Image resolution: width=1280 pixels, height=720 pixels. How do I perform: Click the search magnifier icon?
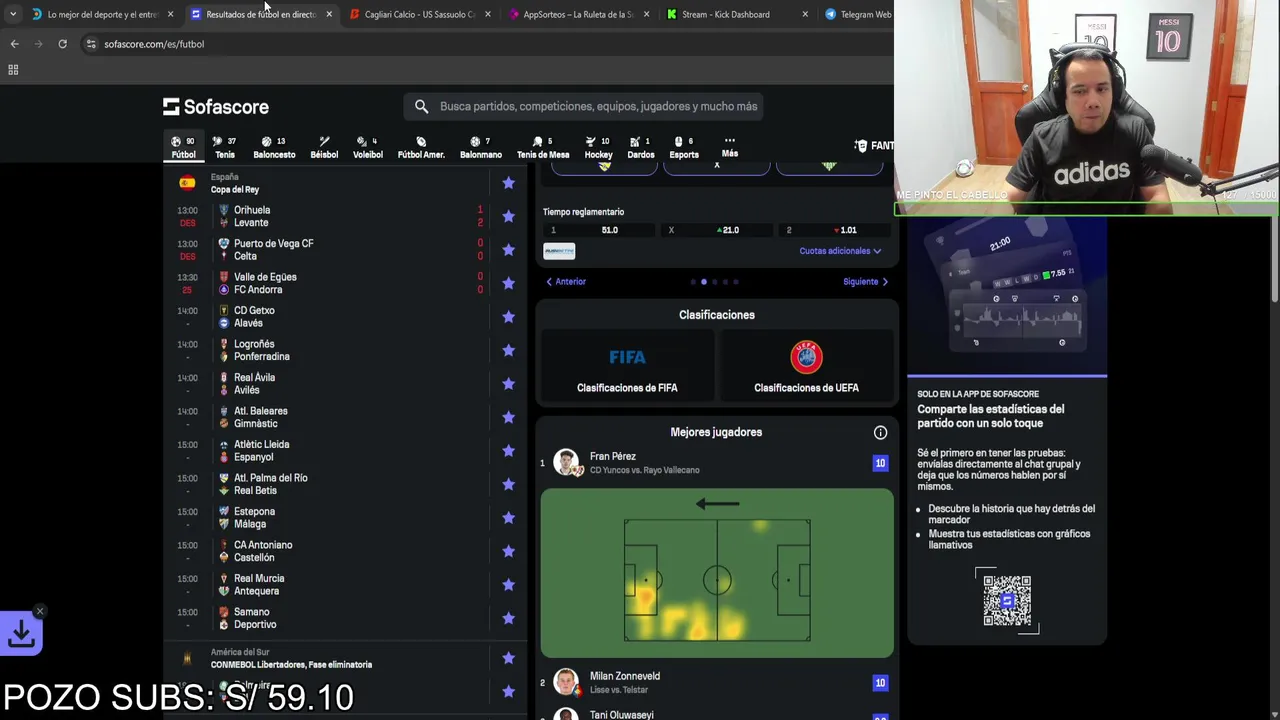(421, 106)
